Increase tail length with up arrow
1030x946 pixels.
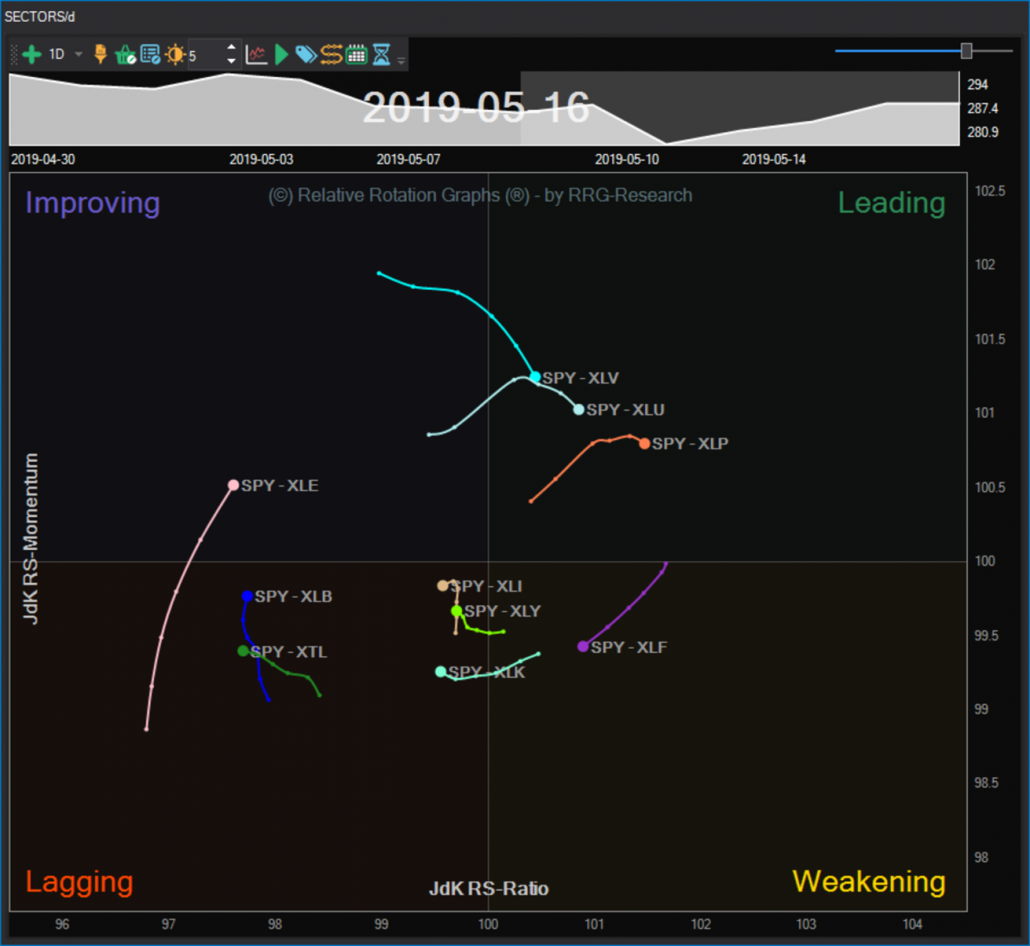pyautogui.click(x=231, y=48)
